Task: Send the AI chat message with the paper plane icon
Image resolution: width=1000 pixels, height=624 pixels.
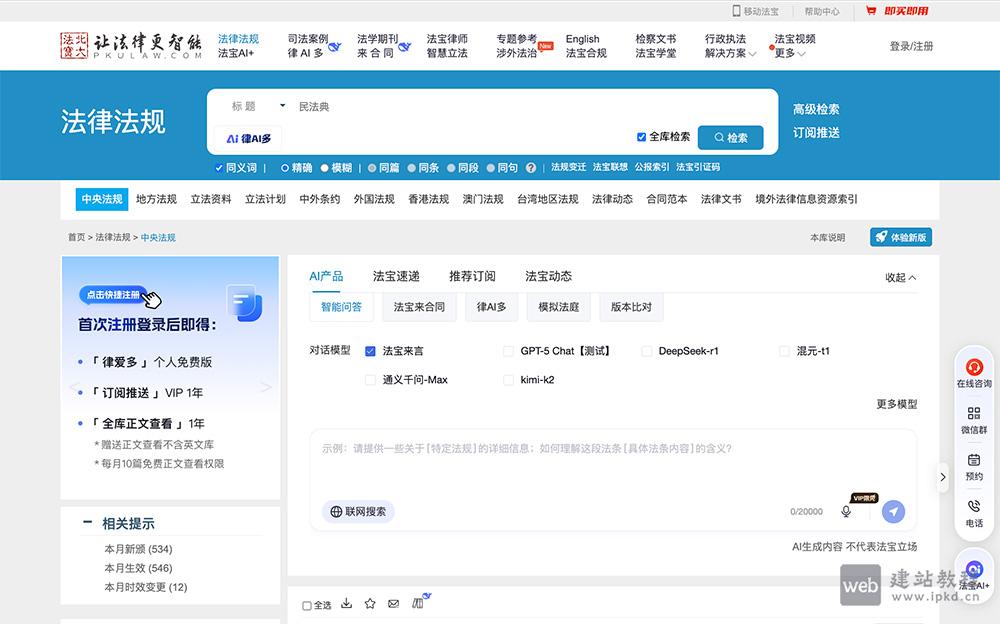Action: pos(893,511)
